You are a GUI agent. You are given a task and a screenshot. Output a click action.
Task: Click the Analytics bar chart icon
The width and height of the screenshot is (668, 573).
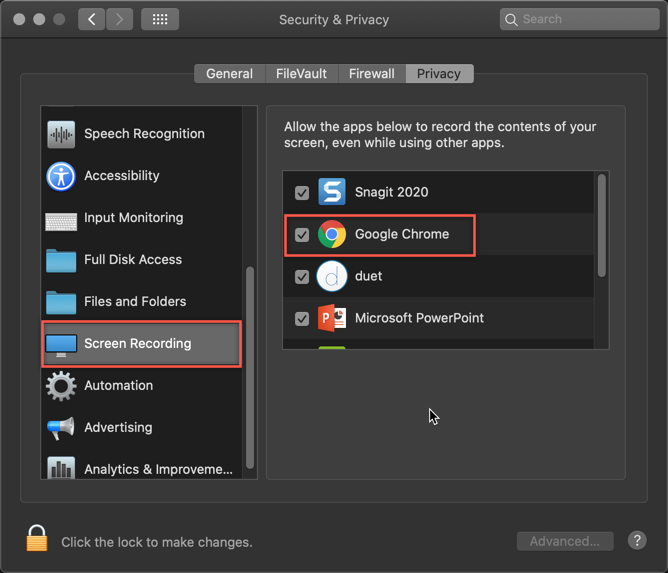pyautogui.click(x=61, y=468)
